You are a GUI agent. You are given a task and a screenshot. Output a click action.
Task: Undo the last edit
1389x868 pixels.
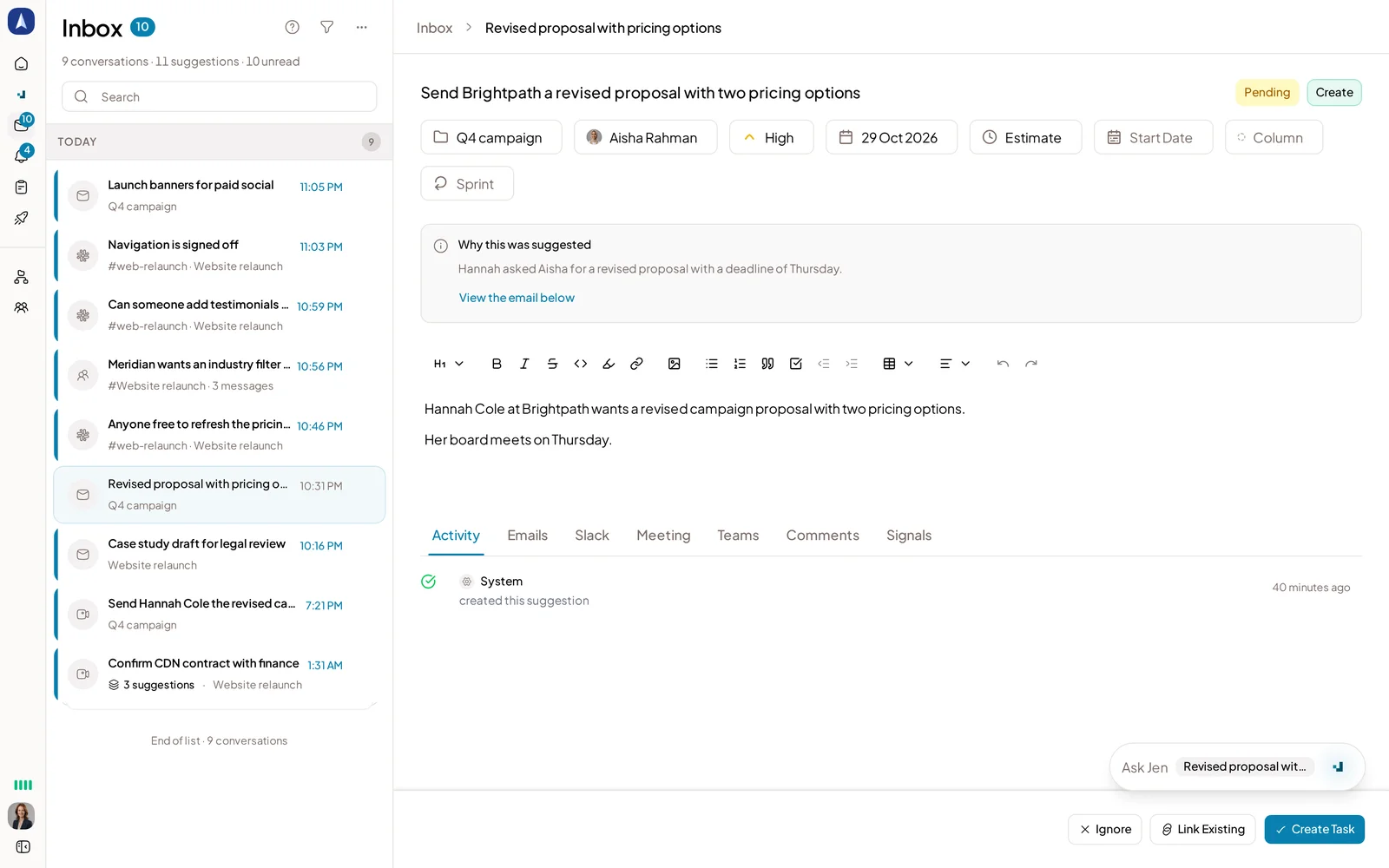tap(1003, 364)
